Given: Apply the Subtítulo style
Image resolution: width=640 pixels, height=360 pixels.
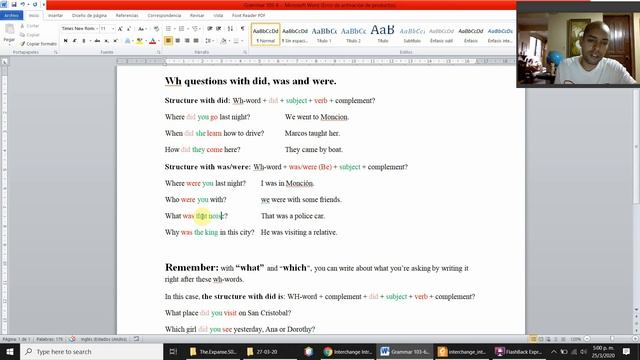Looking at the screenshot, I should [x=412, y=34].
